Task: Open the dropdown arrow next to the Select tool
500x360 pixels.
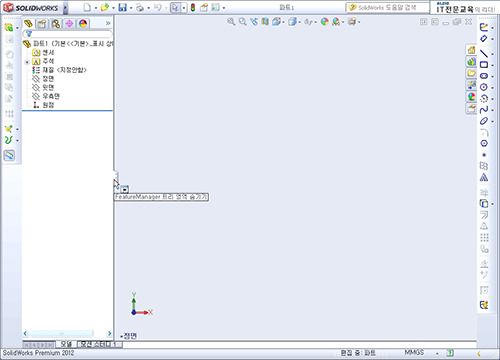Action: point(184,8)
